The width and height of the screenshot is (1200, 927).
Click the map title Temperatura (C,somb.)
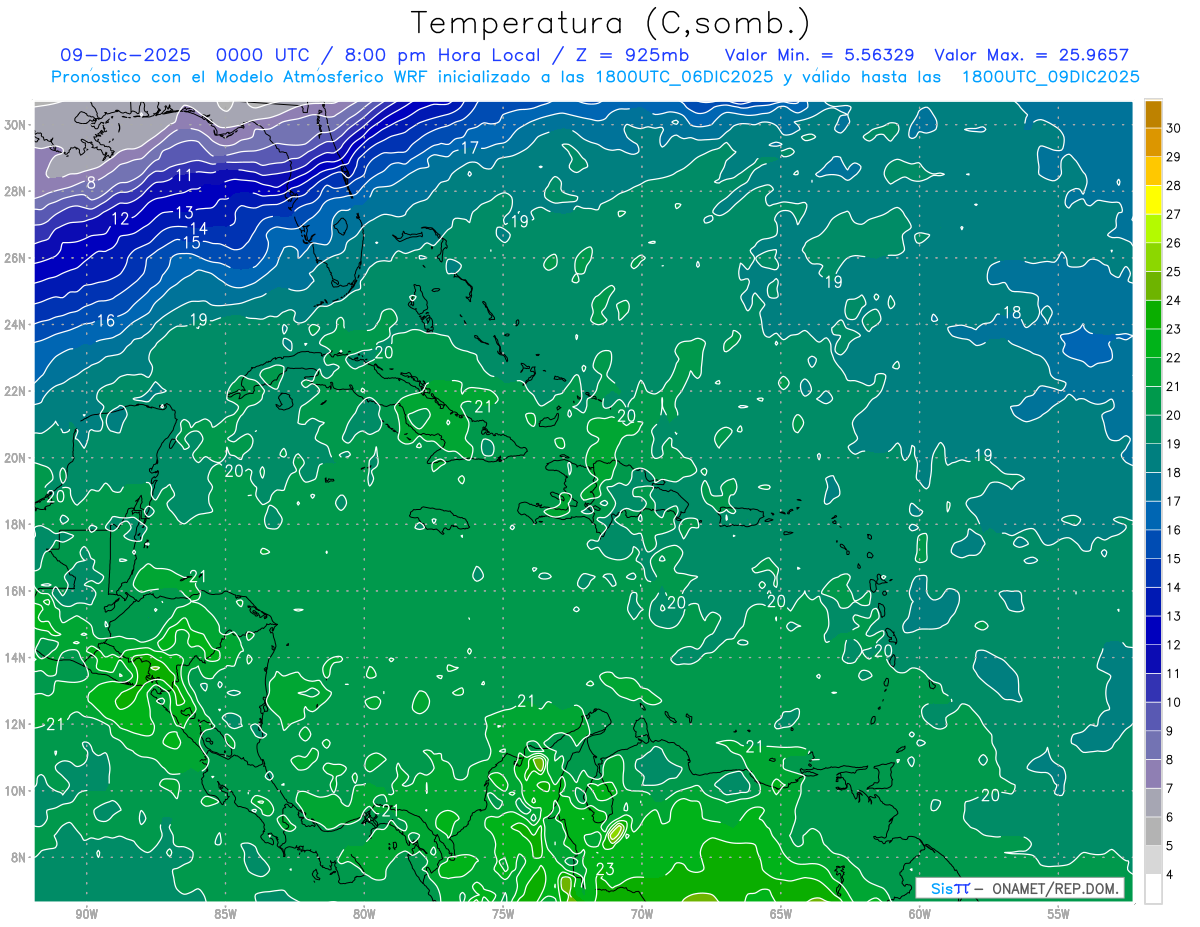click(x=611, y=23)
